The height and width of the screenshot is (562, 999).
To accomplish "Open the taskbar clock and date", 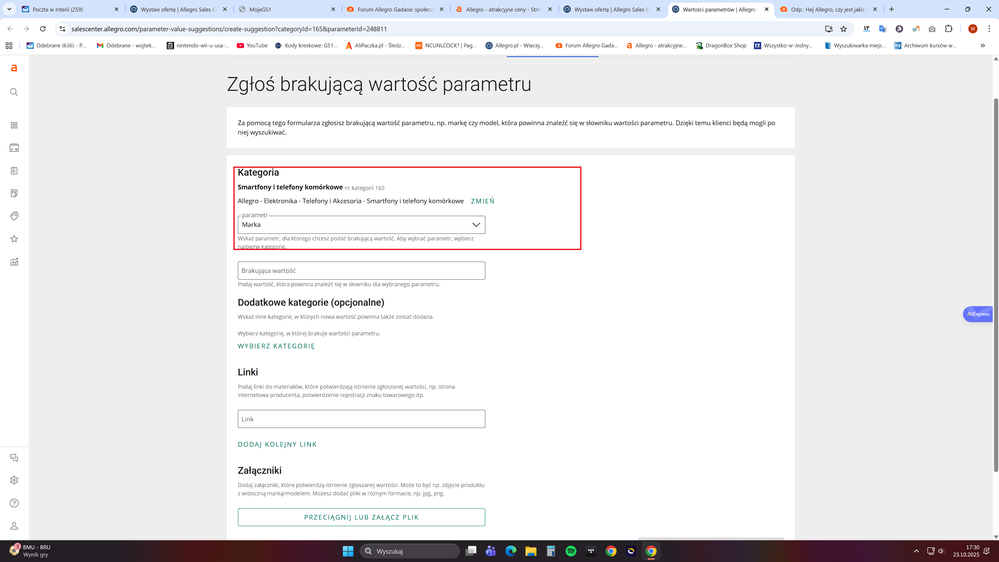I will point(966,551).
